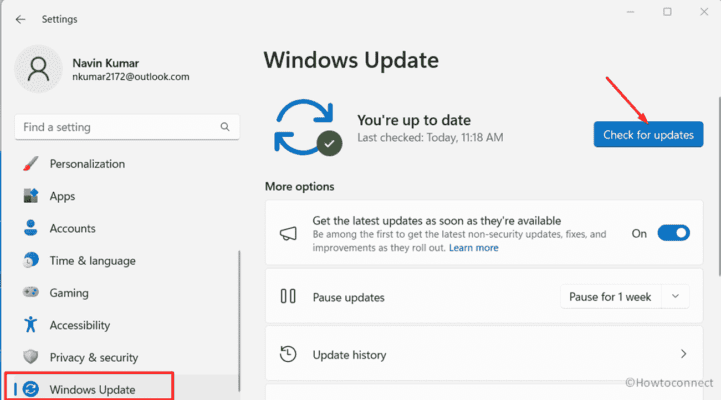Viewport: 721px width, 400px height.
Task: Click the sidebar navigation scrollbar
Action: point(239,320)
